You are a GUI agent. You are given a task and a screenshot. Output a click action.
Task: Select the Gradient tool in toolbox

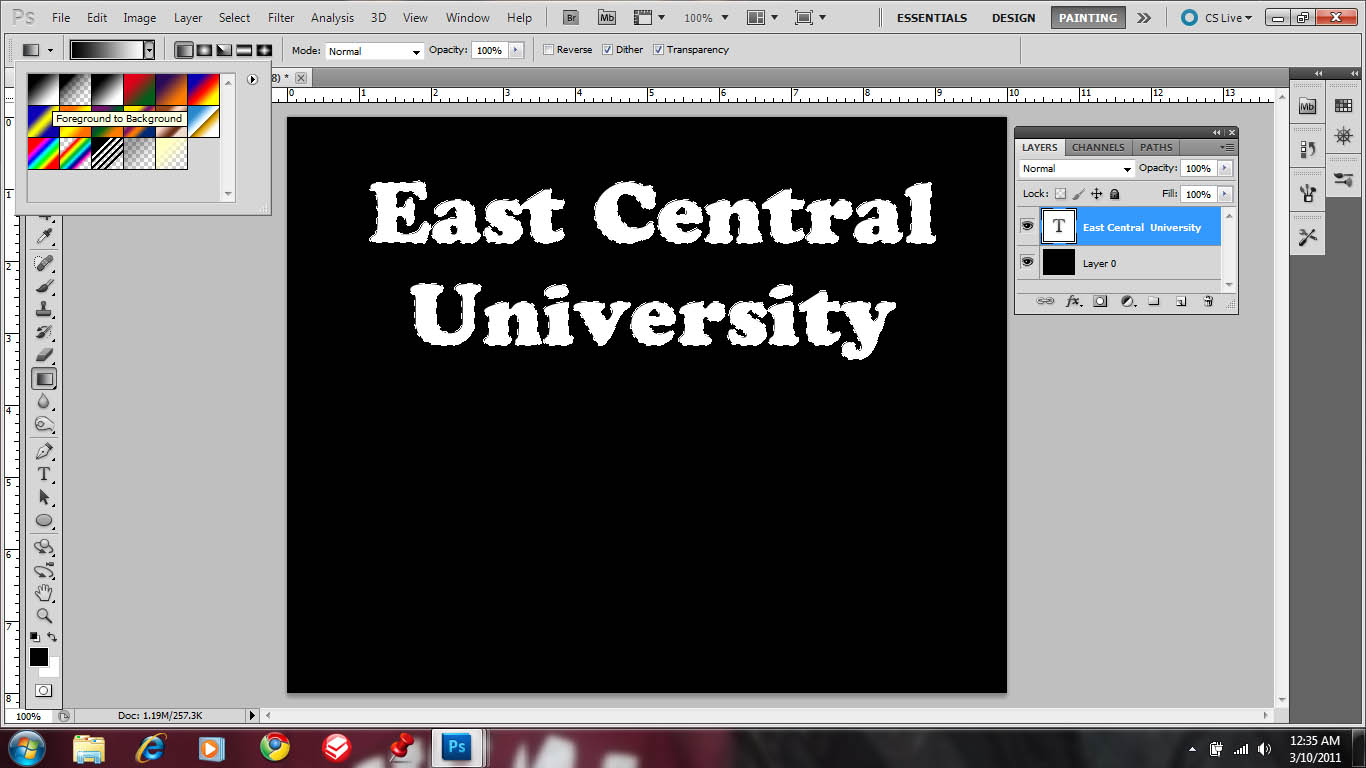pos(44,379)
